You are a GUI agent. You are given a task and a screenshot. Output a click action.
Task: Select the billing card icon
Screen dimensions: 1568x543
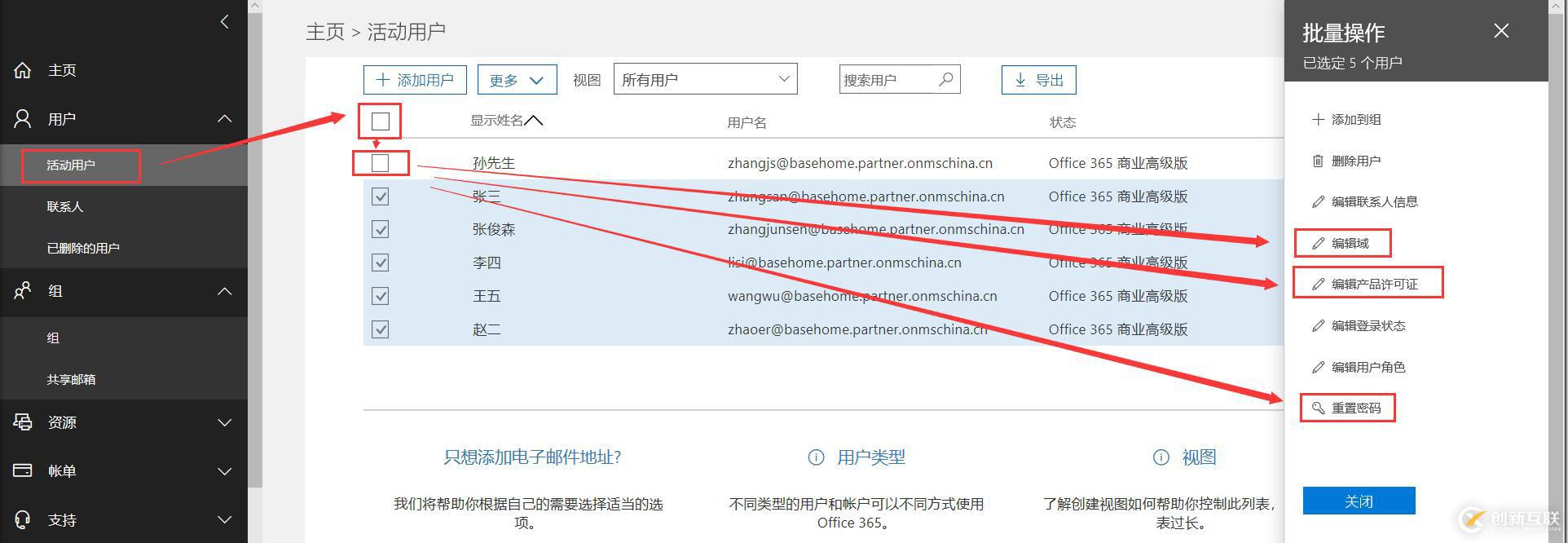pyautogui.click(x=23, y=470)
